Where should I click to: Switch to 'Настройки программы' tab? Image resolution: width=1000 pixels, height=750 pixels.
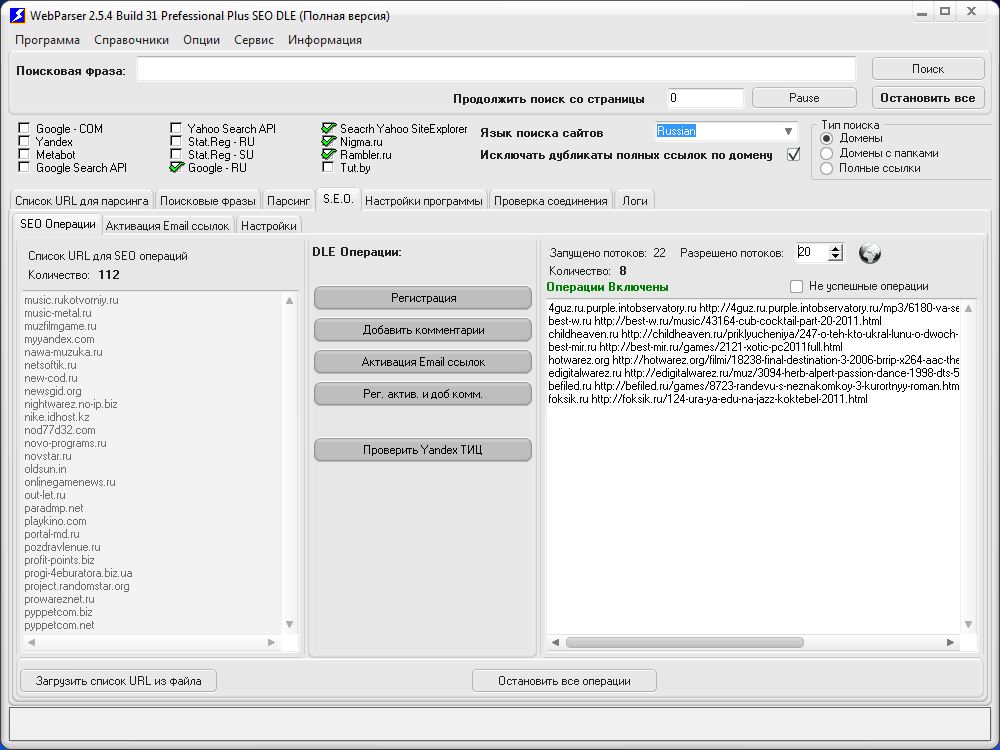click(423, 200)
